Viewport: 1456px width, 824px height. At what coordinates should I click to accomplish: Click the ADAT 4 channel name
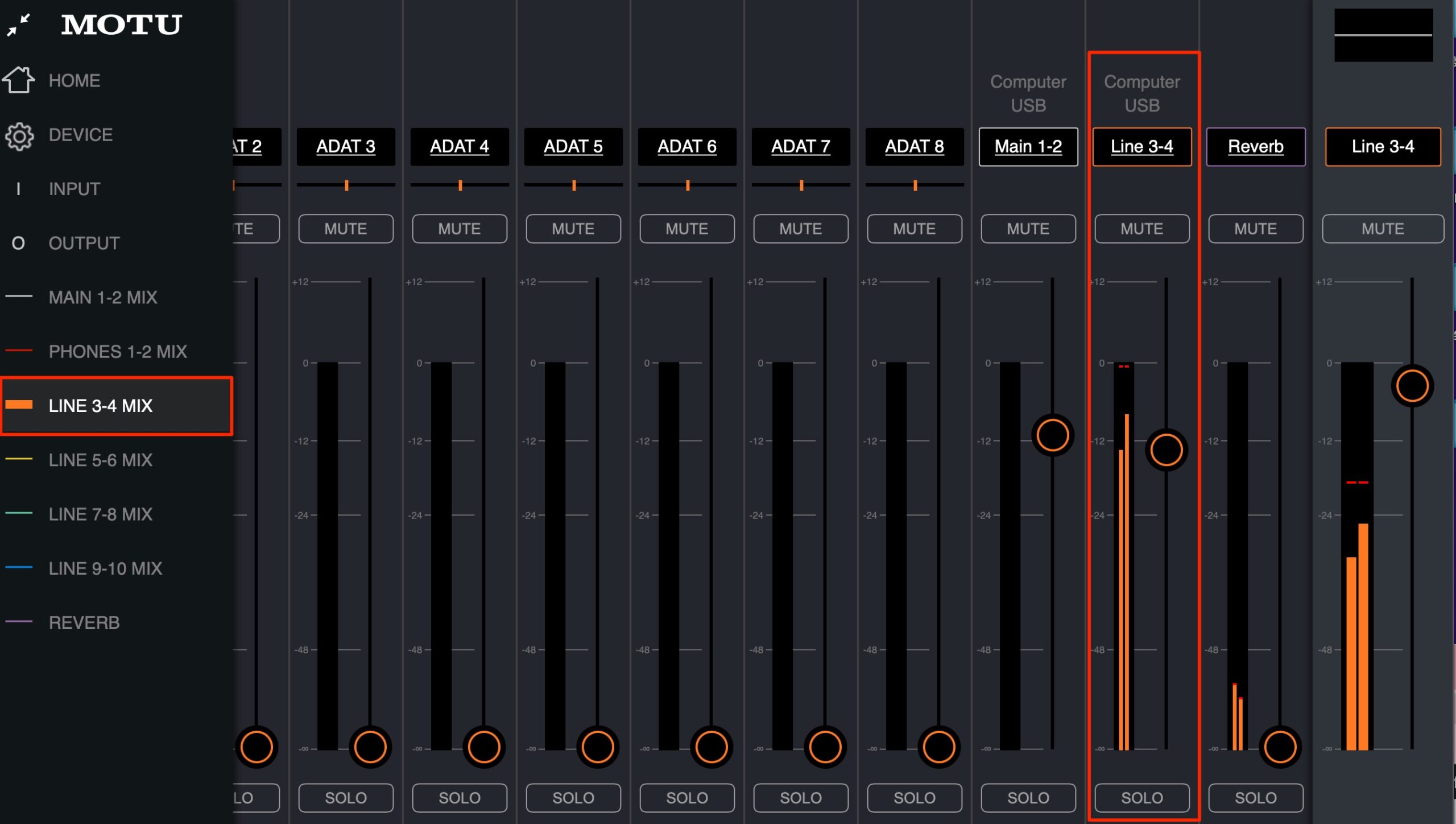[460, 147]
